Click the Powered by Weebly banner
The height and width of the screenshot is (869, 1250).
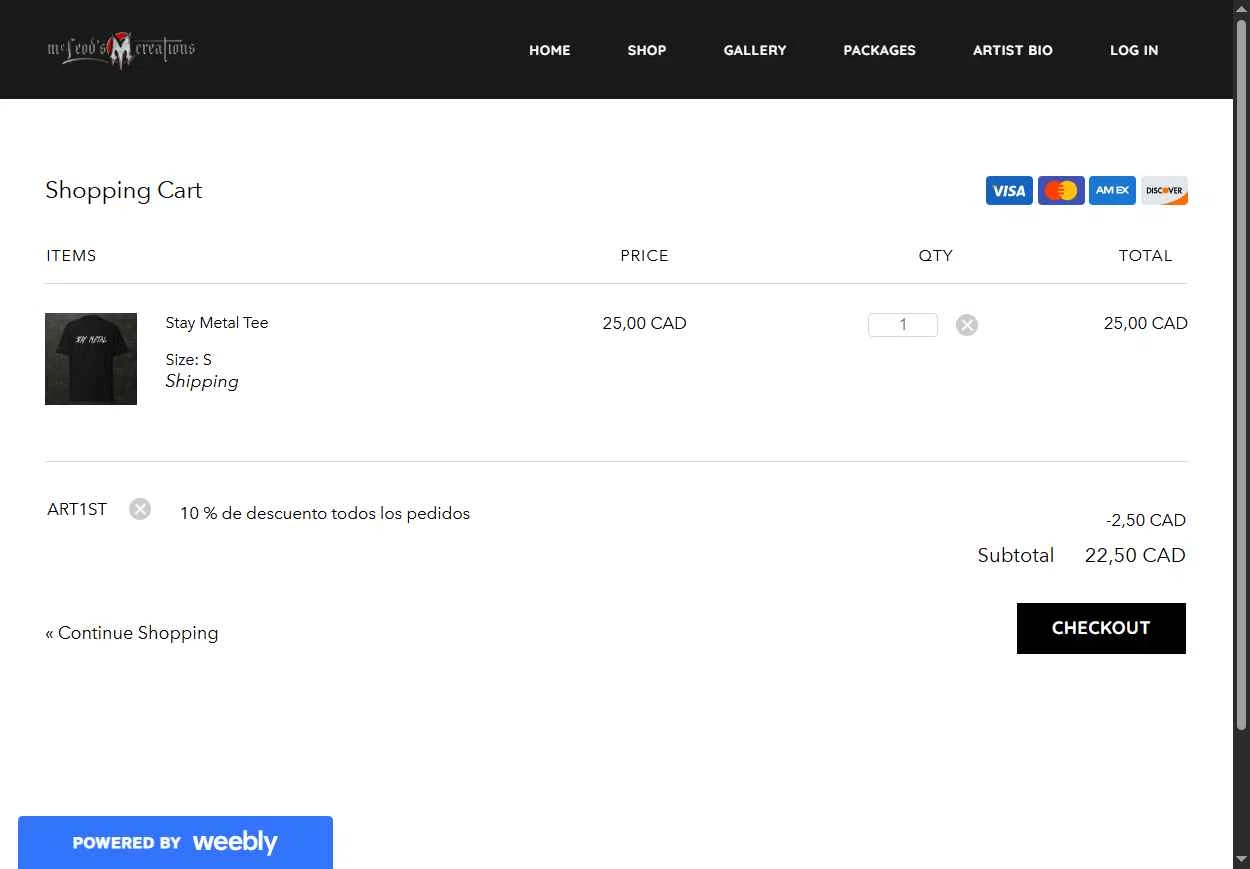pyautogui.click(x=175, y=842)
